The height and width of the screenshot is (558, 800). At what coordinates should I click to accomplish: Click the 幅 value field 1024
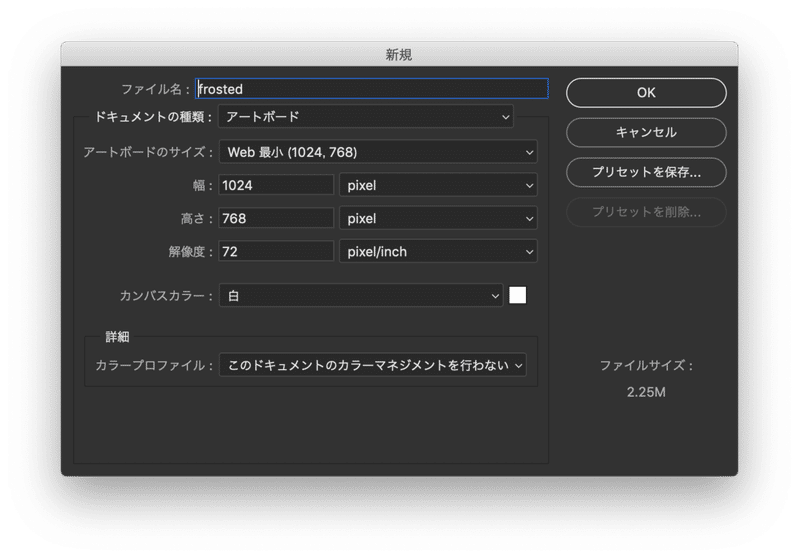pos(276,185)
